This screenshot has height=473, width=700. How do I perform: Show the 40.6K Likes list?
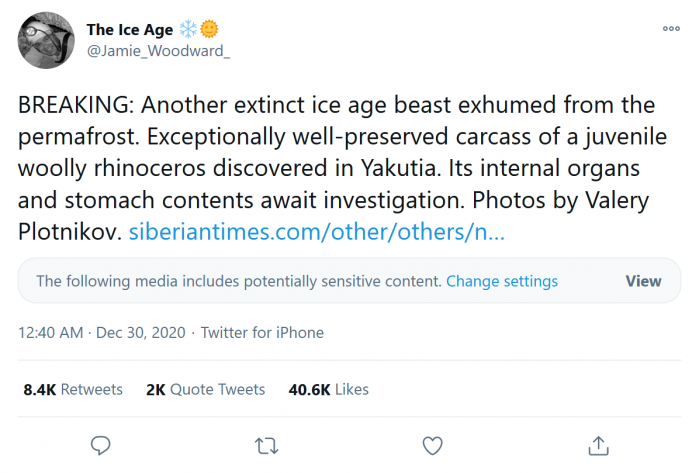tap(329, 389)
